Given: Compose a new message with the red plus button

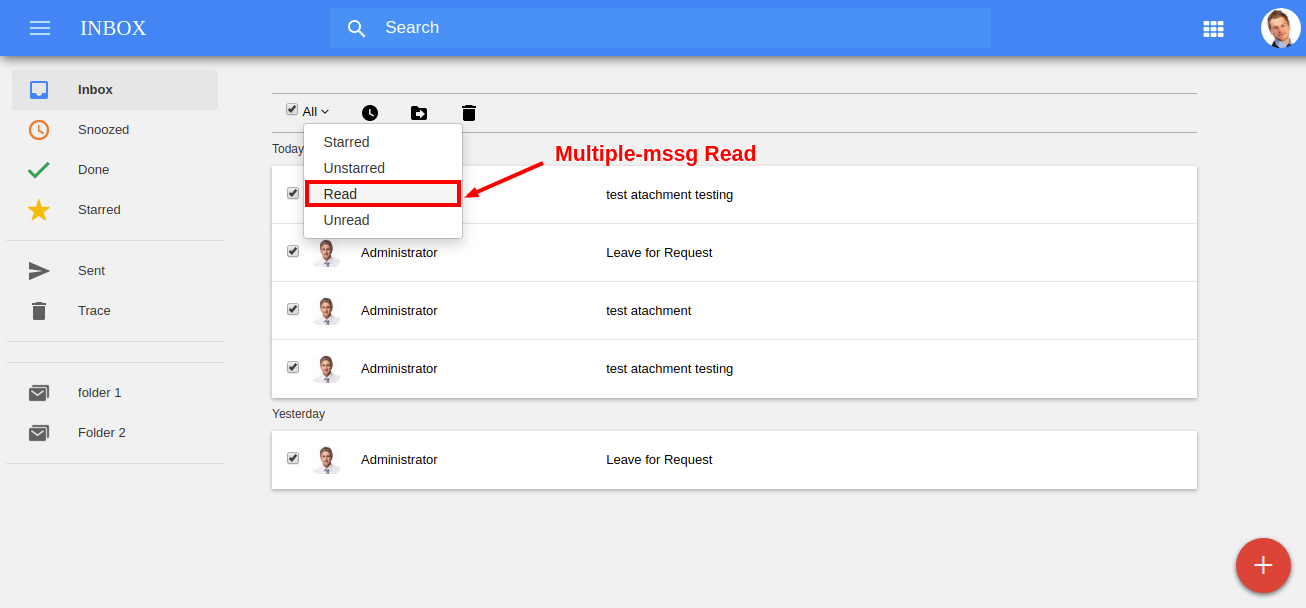Looking at the screenshot, I should 1263,565.
